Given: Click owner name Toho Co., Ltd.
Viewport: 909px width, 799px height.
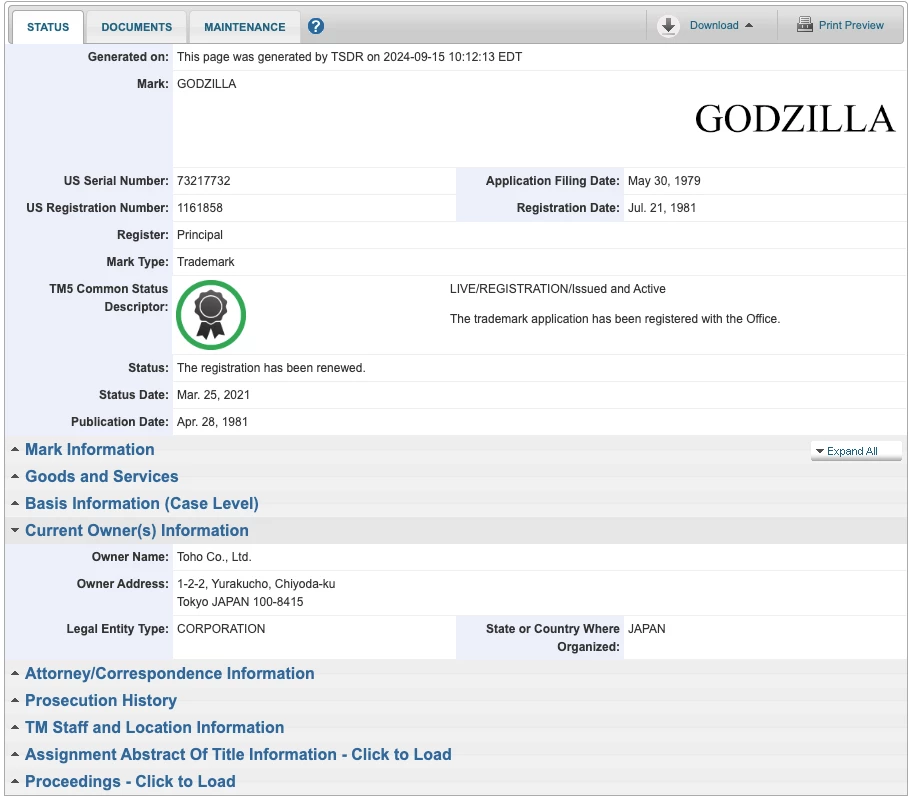Looking at the screenshot, I should 214,557.
